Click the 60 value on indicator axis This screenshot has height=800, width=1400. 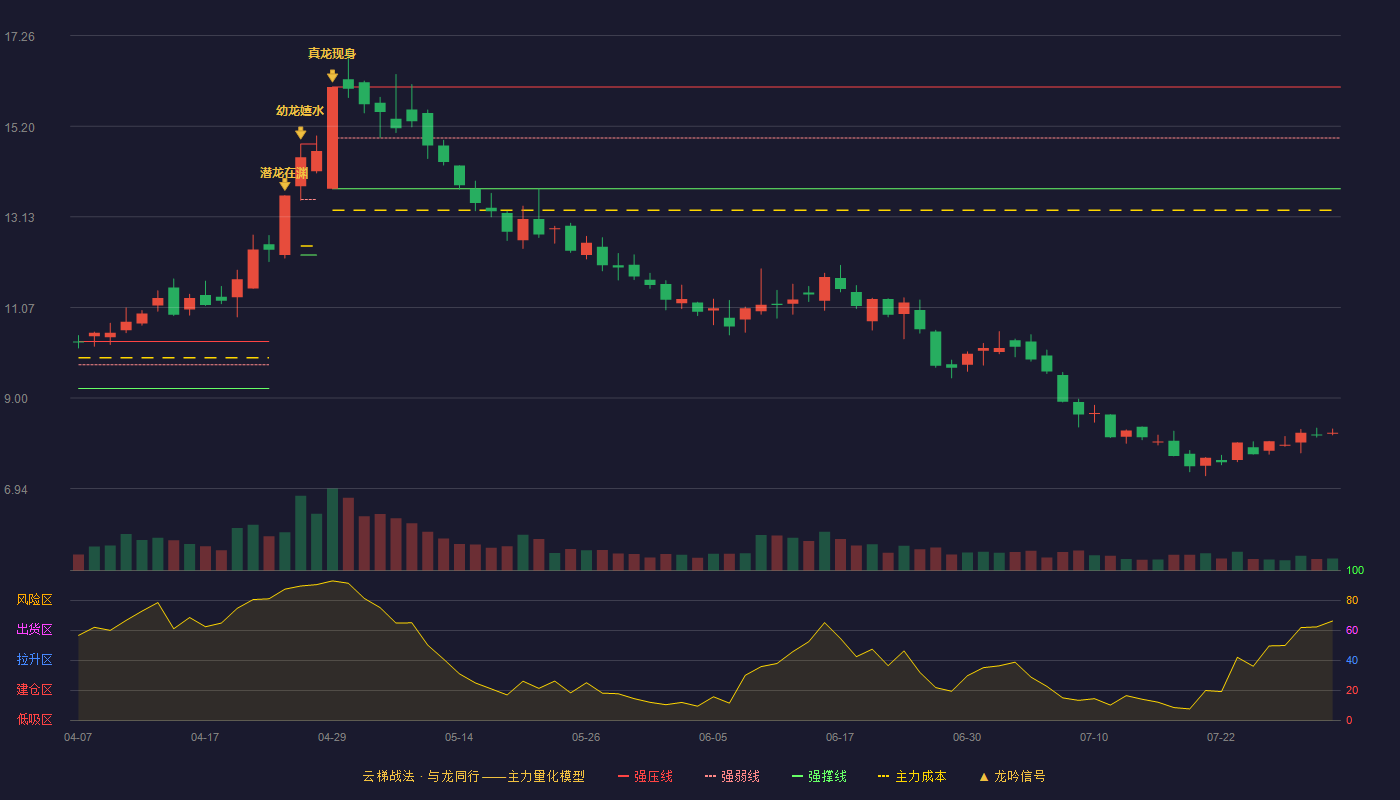(x=1352, y=630)
